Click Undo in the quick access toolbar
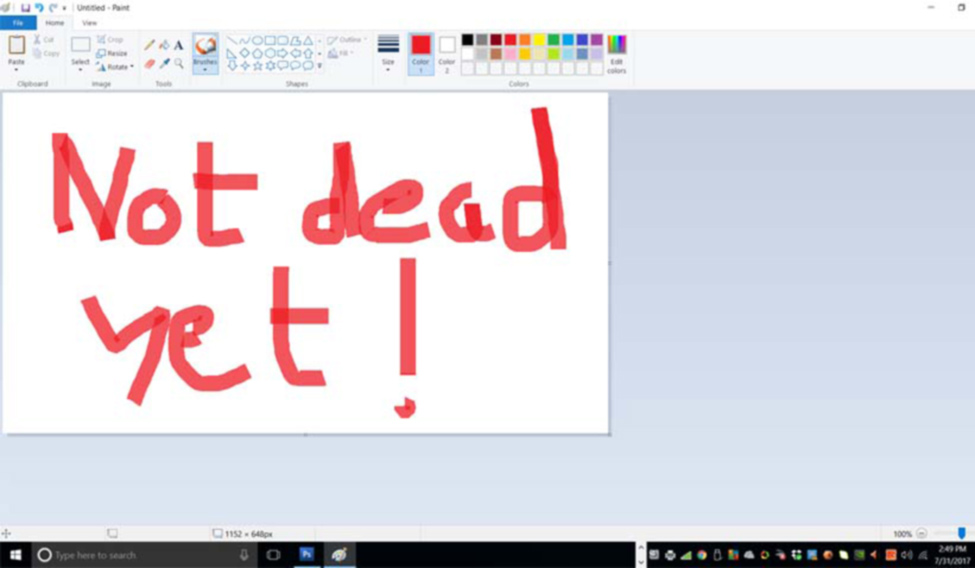975x568 pixels. click(x=39, y=8)
